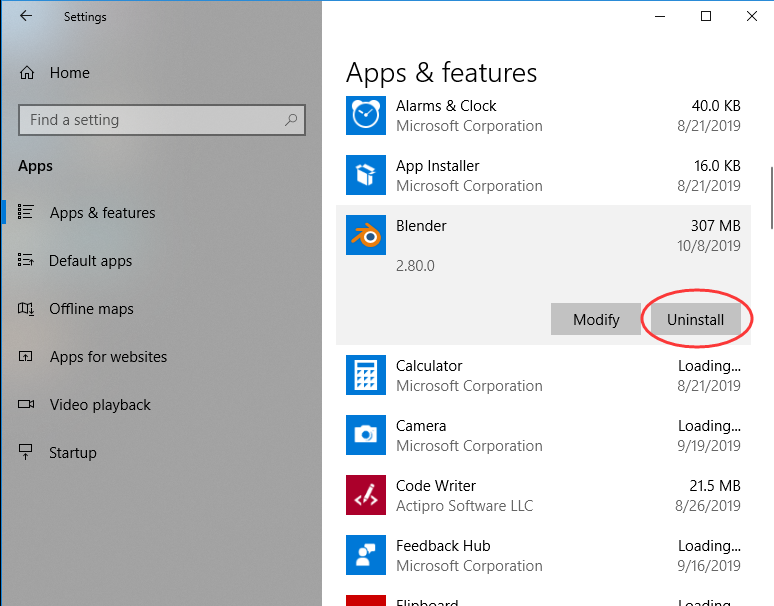Select the Video playback camera icon
The height and width of the screenshot is (606, 774).
(26, 404)
